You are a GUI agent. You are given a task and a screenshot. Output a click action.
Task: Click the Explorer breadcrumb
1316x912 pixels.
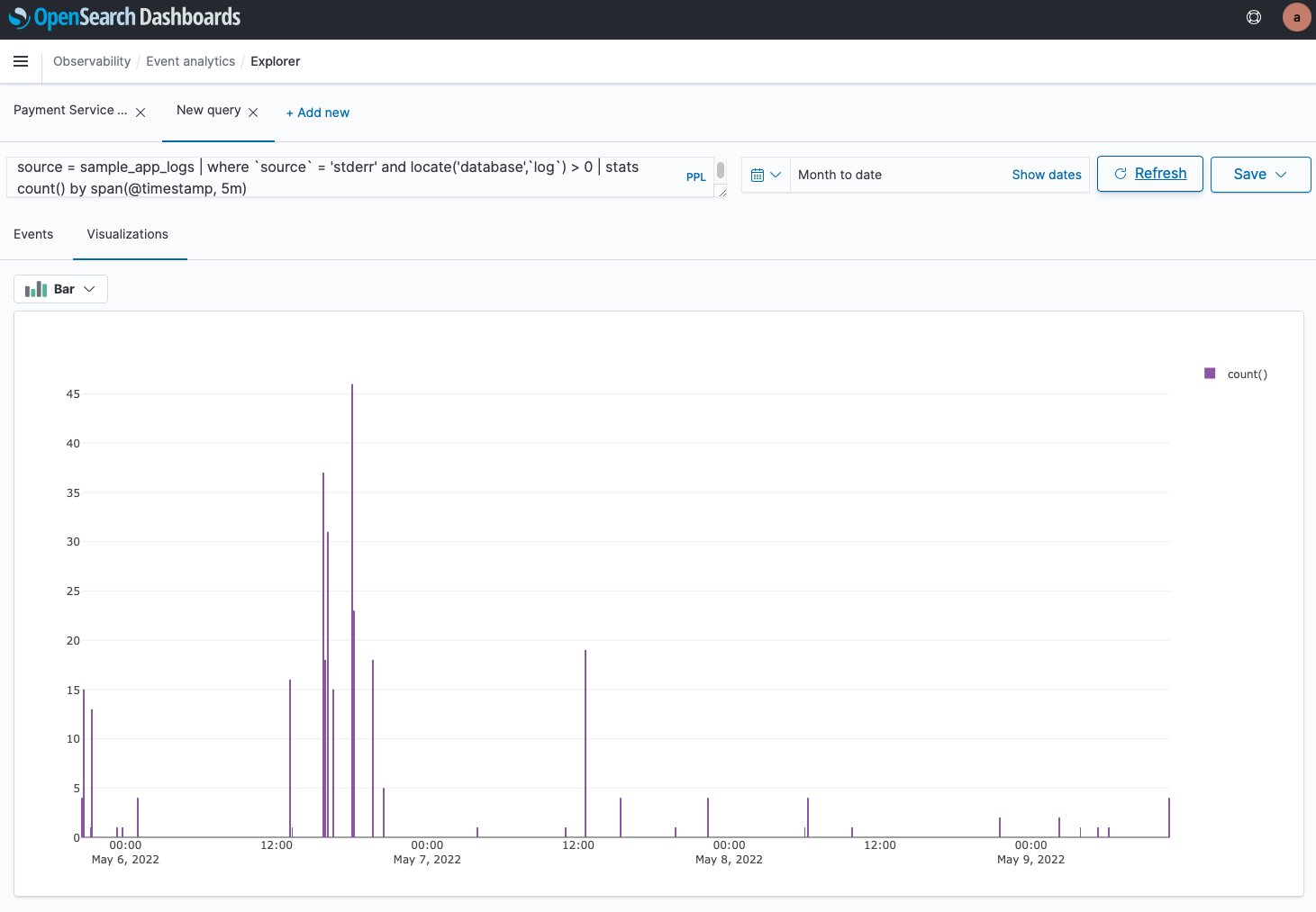[276, 61]
